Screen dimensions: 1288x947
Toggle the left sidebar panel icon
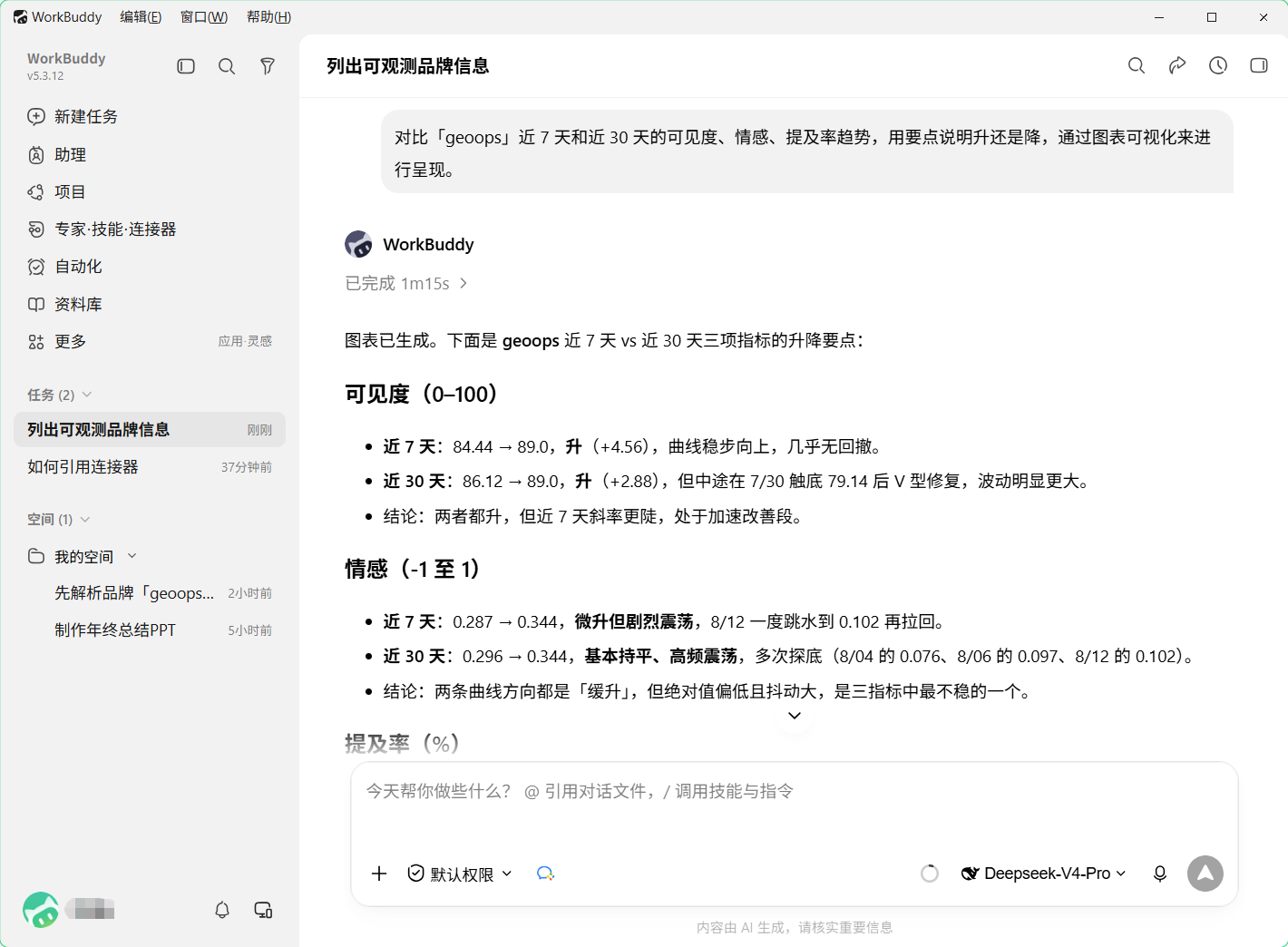click(186, 66)
